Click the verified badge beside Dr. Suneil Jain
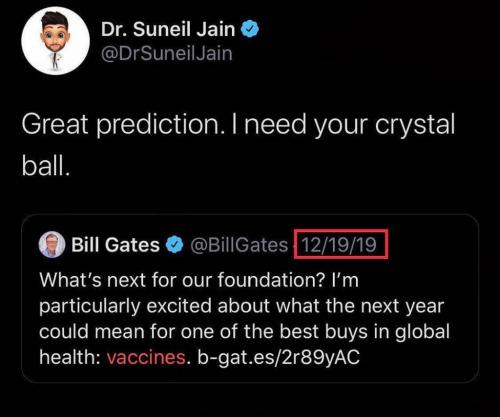This screenshot has width=500, height=417. (x=250, y=29)
